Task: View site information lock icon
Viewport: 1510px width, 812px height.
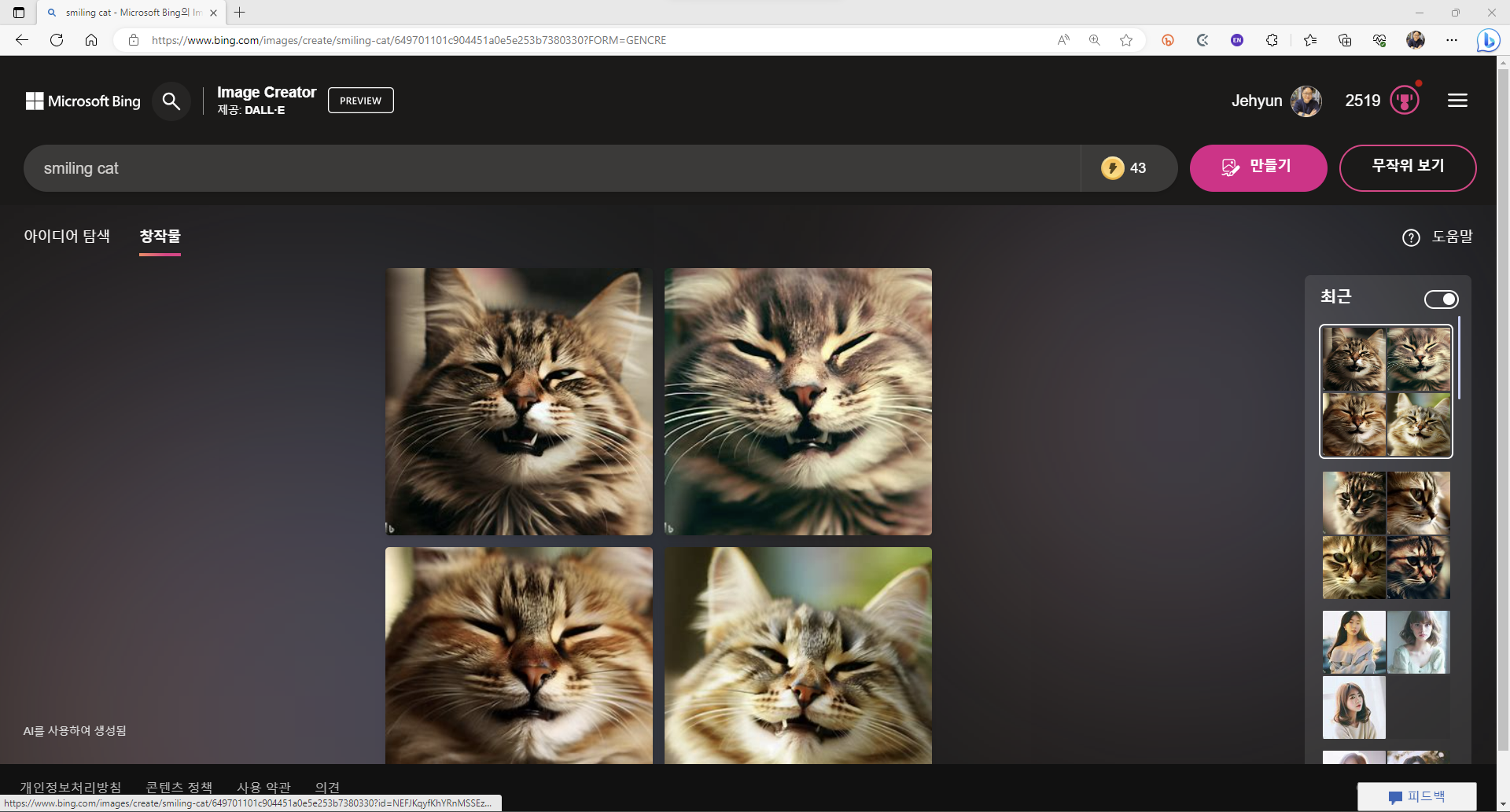Action: pyautogui.click(x=134, y=40)
